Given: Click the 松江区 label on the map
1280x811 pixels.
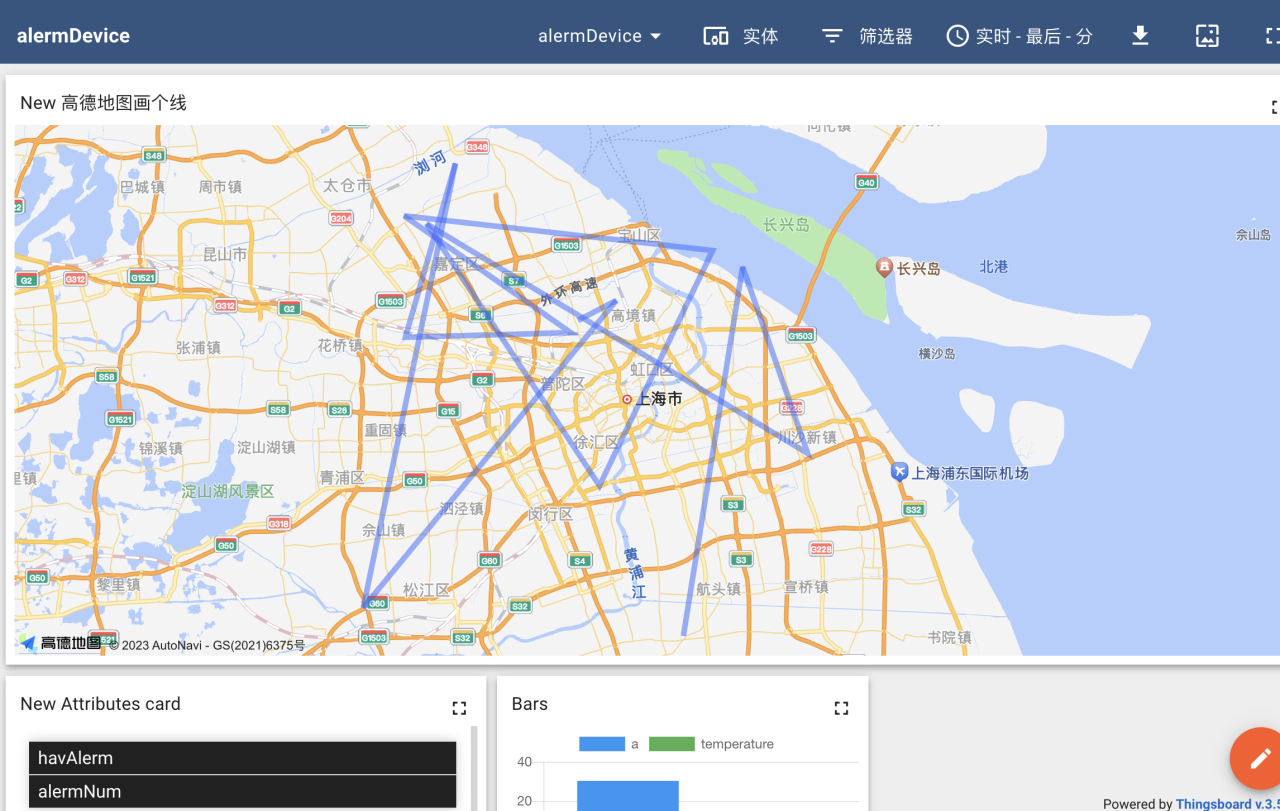Looking at the screenshot, I should point(427,590).
